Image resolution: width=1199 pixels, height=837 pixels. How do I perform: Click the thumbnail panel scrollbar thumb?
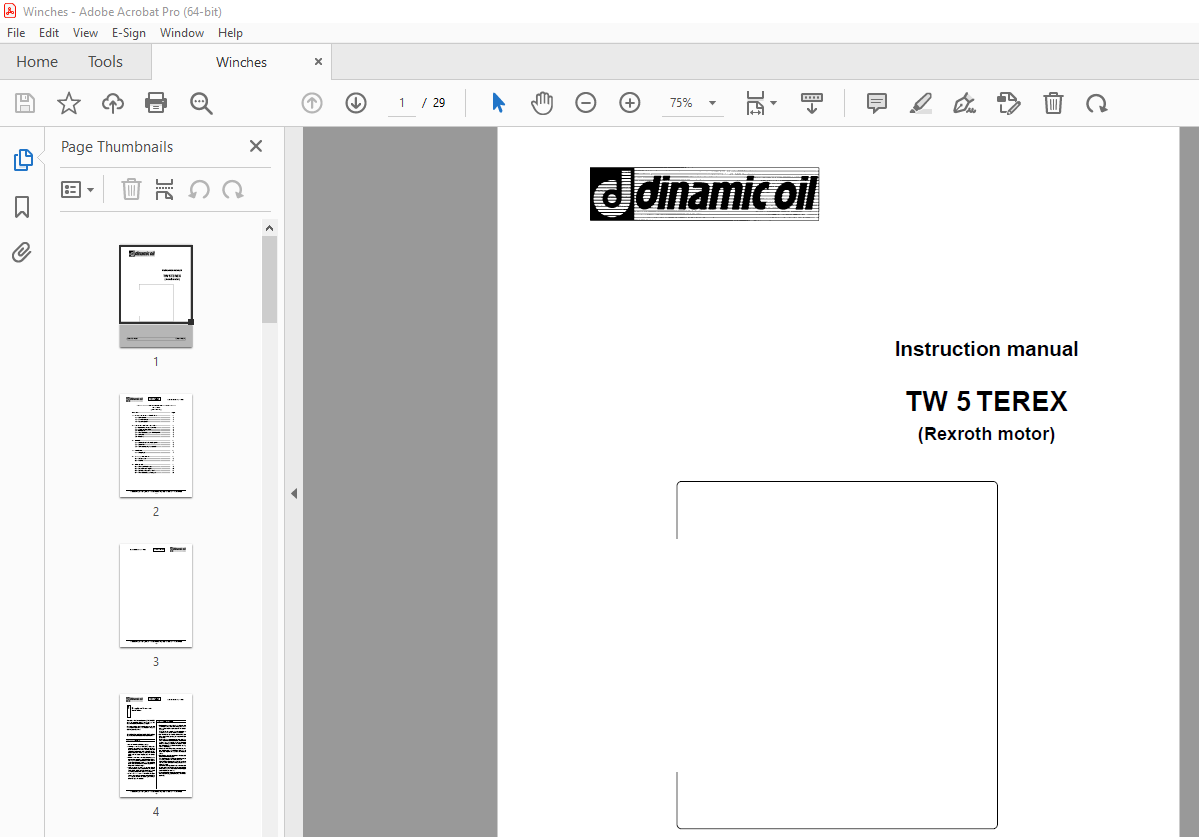[269, 280]
